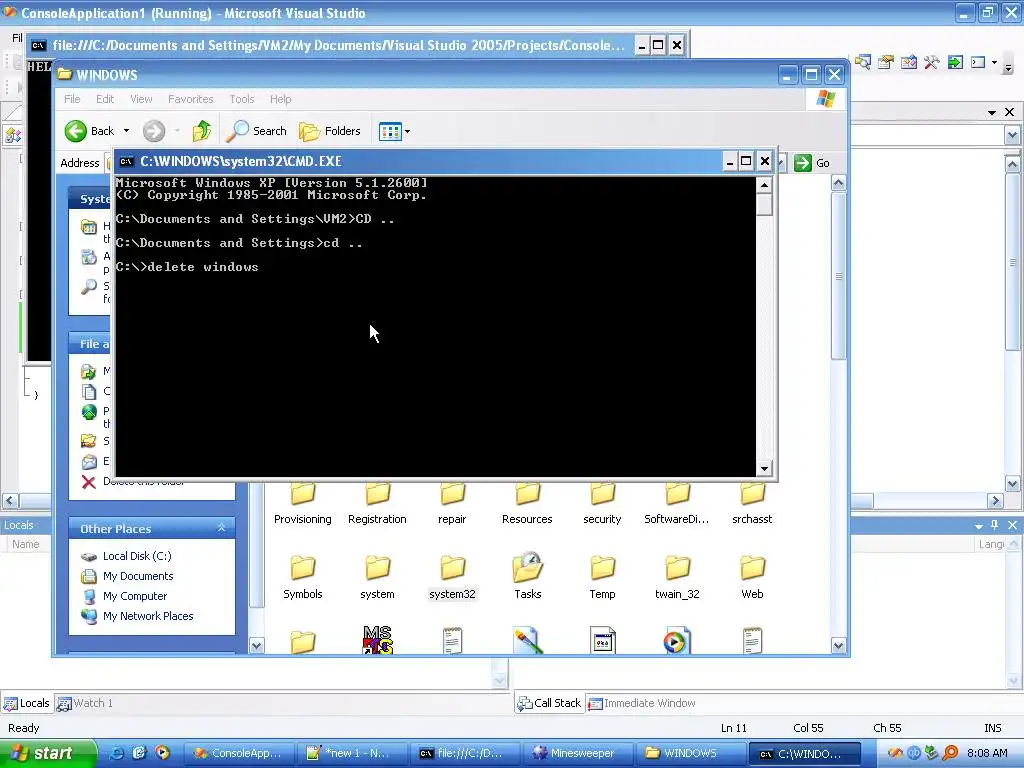Switch to ConsoleApp... taskbar button
Viewport: 1024px width, 768px height.
[x=239, y=753]
